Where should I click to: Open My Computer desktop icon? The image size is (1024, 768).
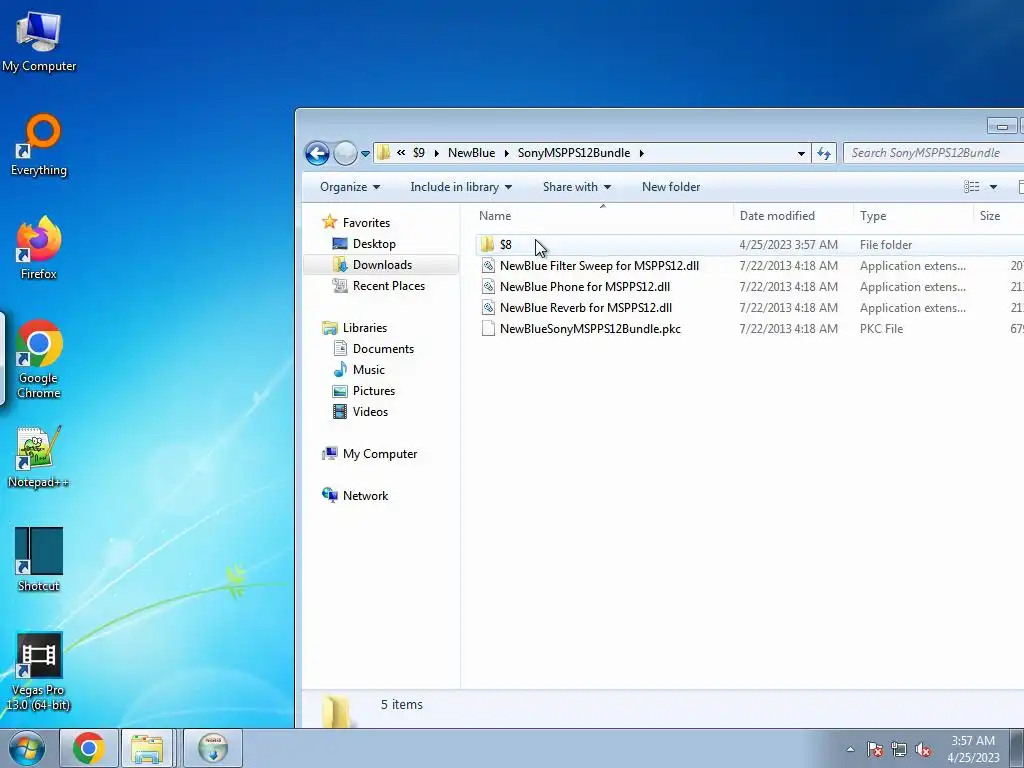39,41
